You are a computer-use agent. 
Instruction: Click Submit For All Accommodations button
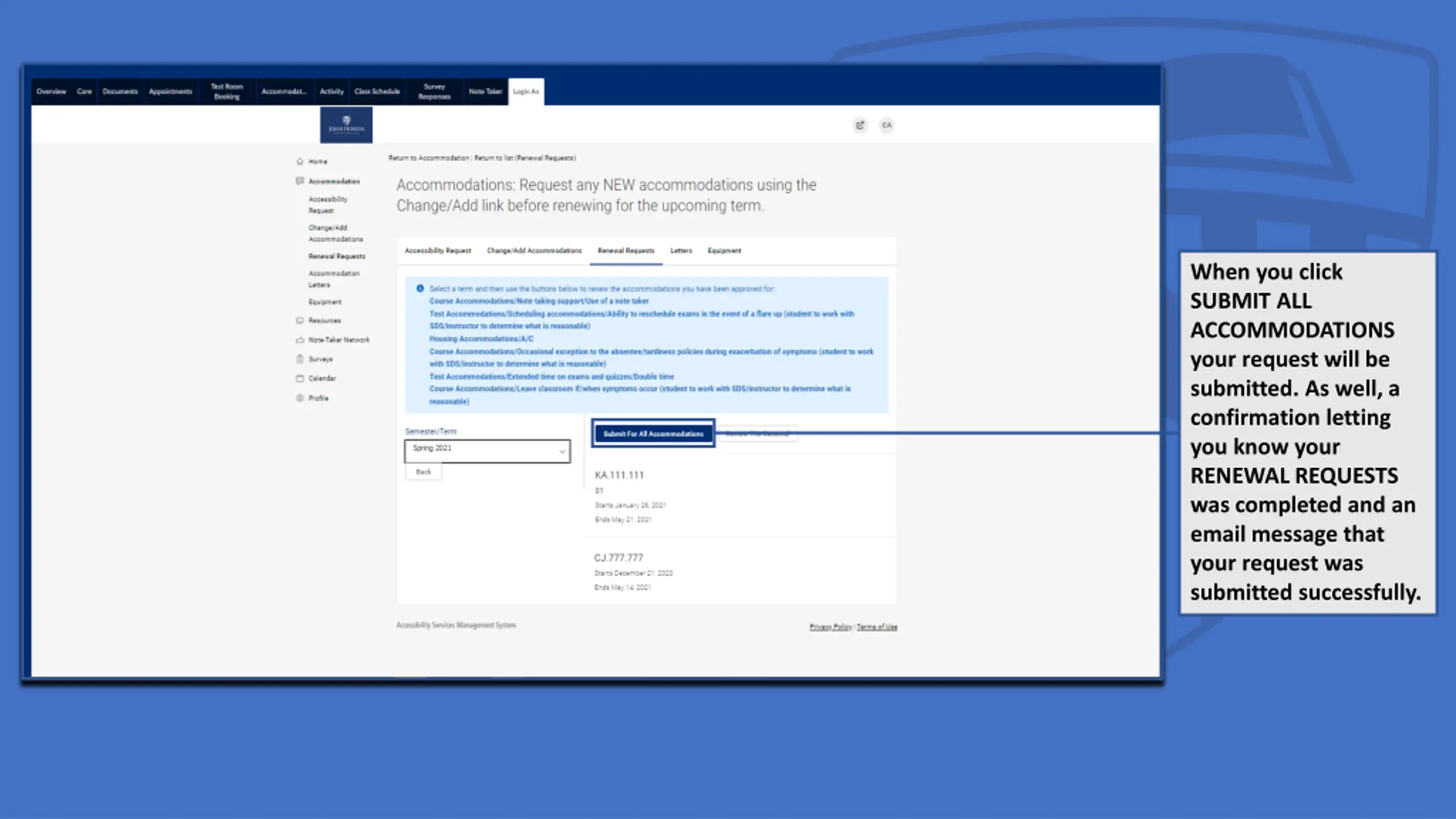coord(653,433)
